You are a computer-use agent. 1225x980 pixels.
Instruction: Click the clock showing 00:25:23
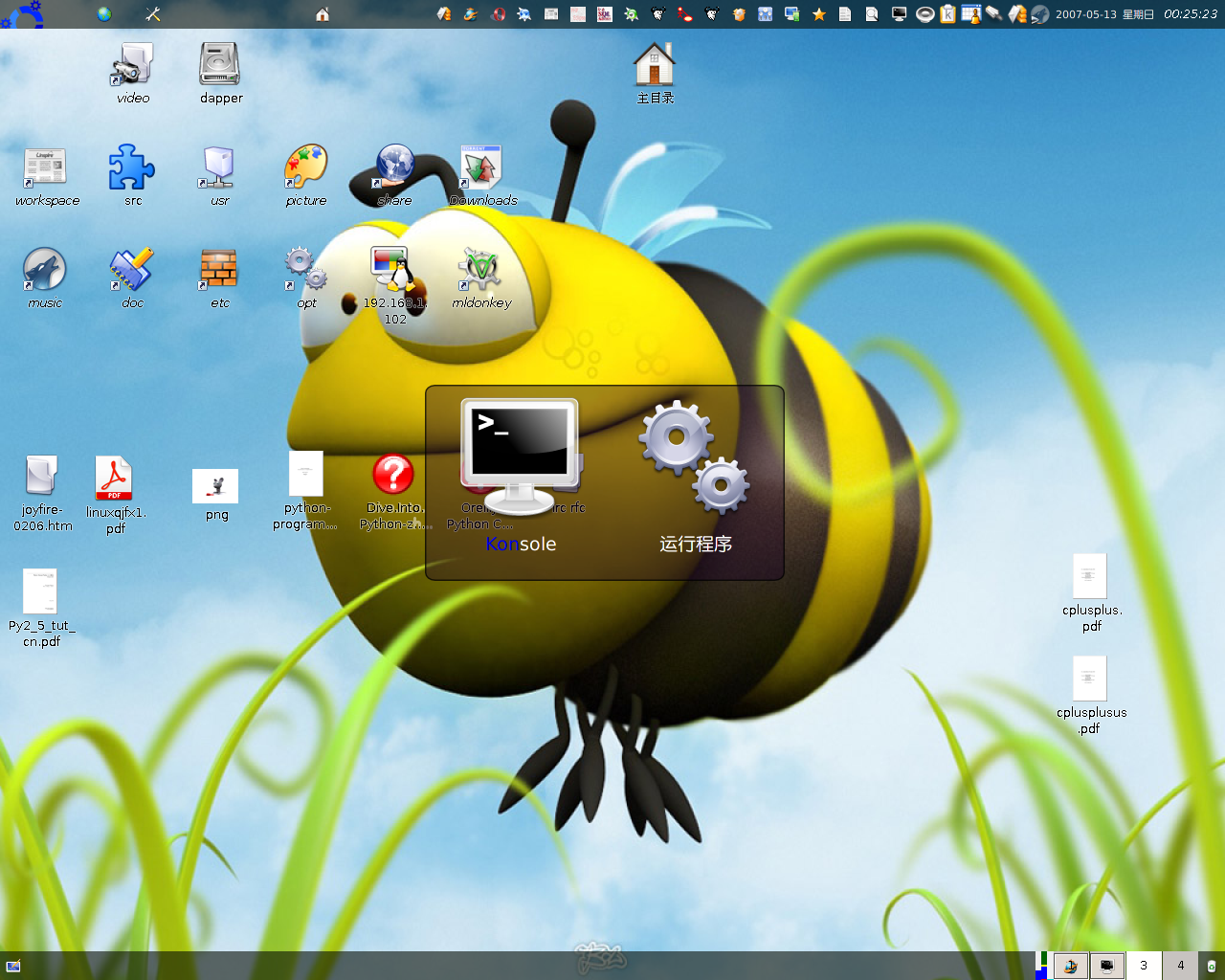point(1191,14)
